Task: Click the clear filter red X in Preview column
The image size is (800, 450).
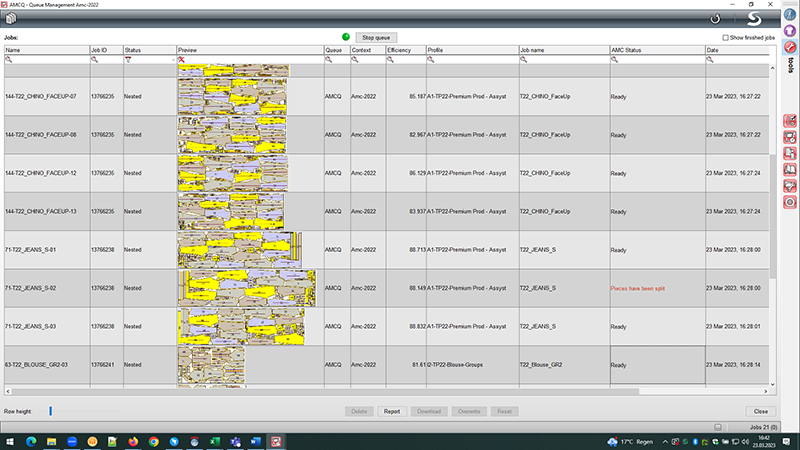Action: click(182, 60)
